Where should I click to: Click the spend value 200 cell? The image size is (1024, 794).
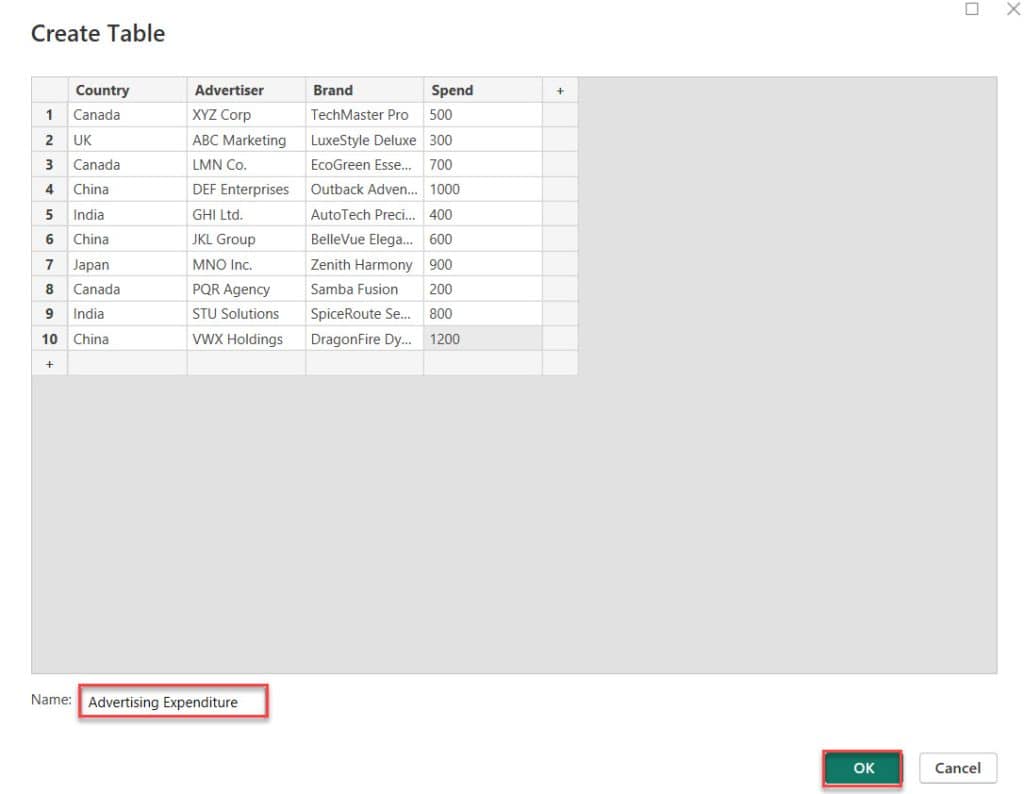(x=483, y=289)
